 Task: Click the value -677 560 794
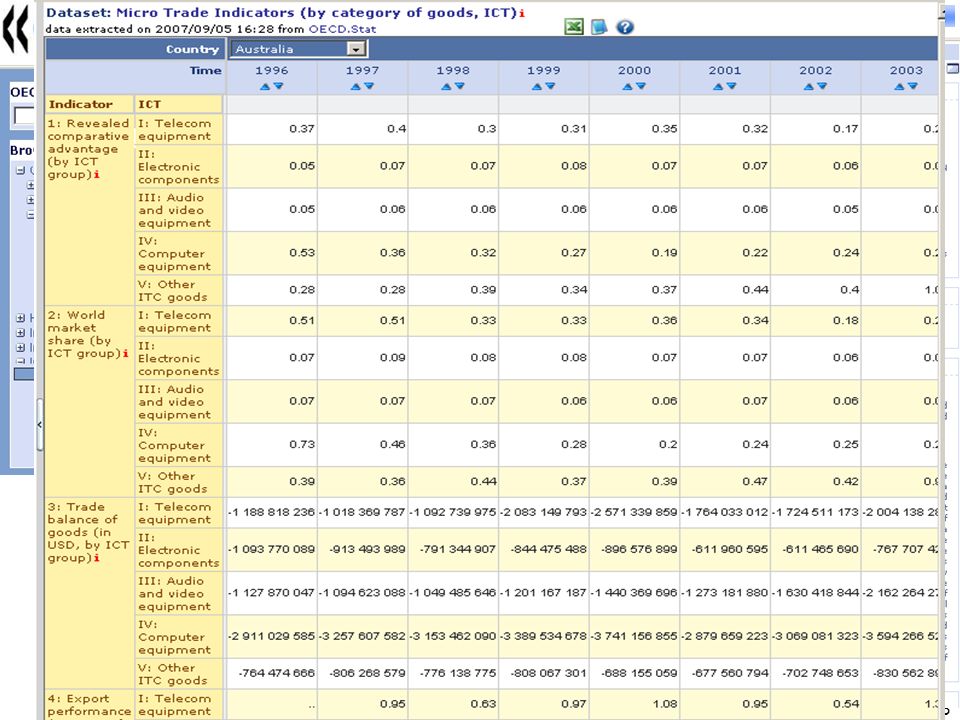(729, 673)
